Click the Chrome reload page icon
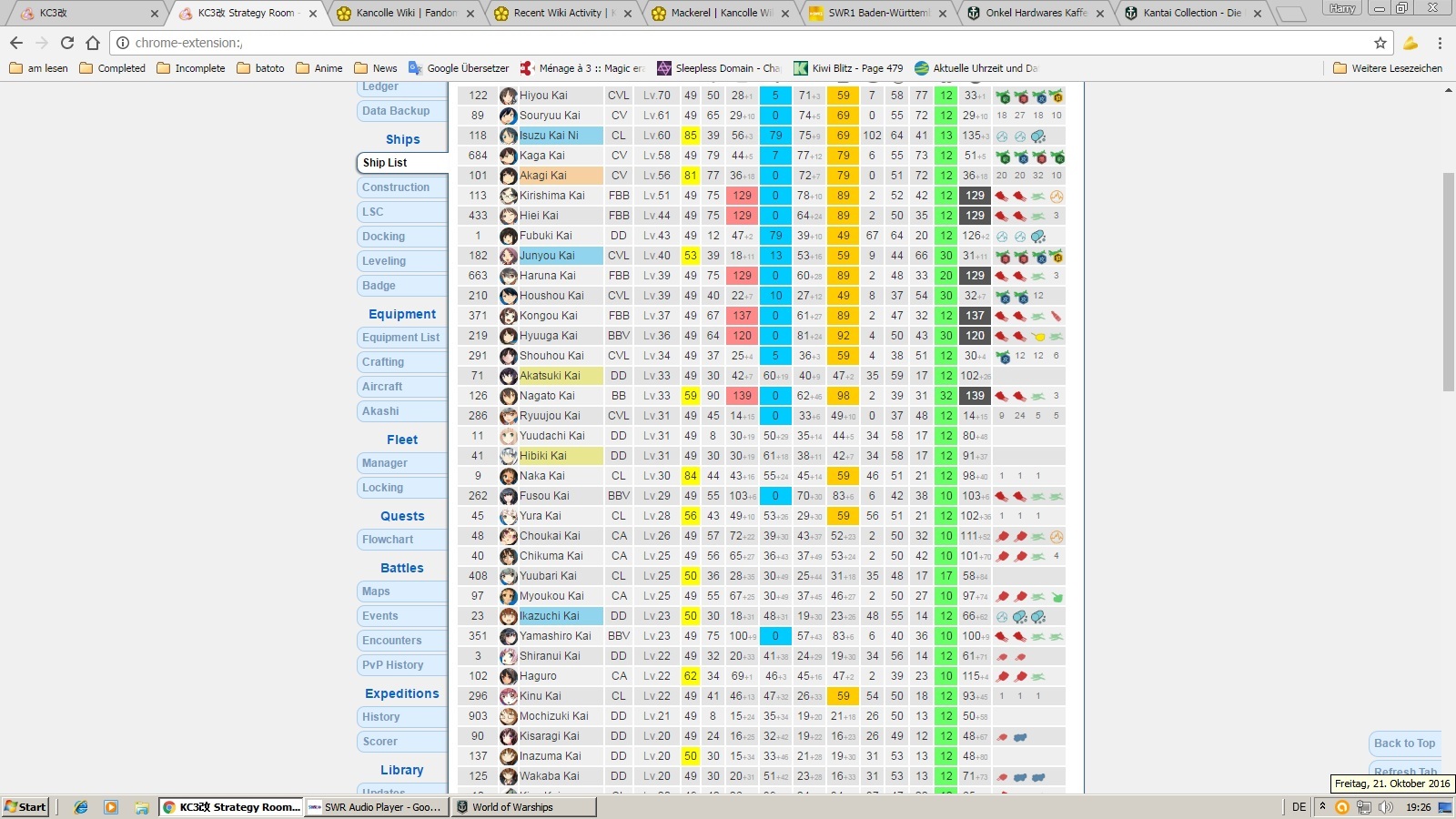Image resolution: width=1456 pixels, height=819 pixels. (x=67, y=43)
